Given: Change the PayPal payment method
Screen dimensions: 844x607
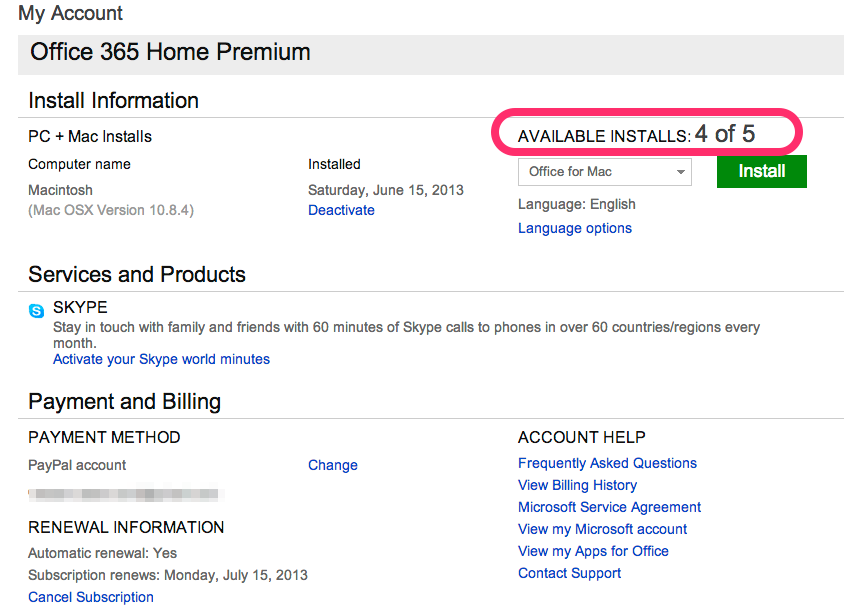Looking at the screenshot, I should 333,465.
